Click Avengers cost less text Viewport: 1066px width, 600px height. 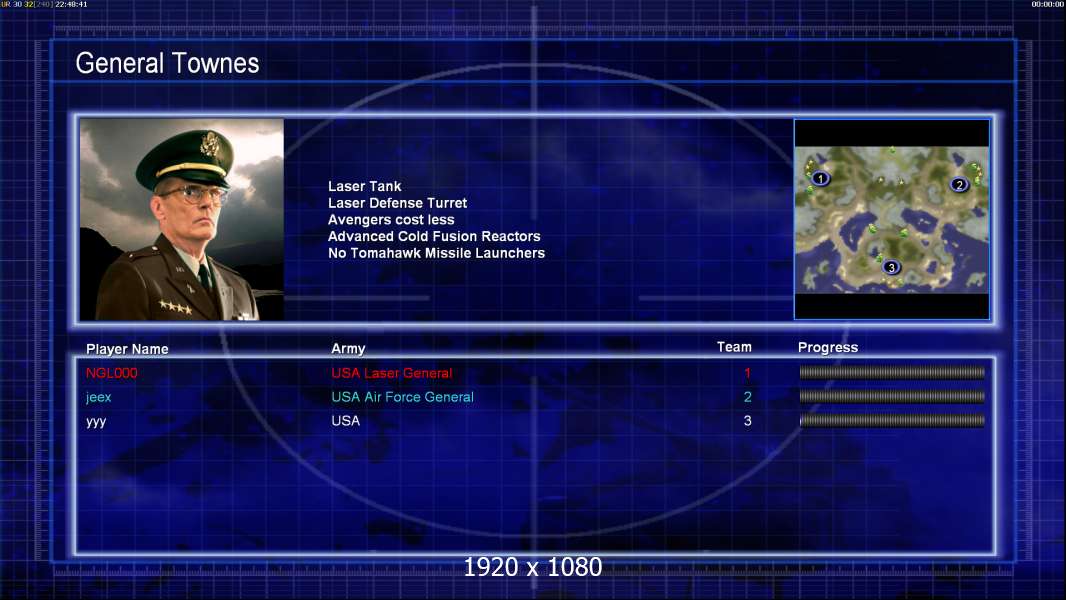point(391,219)
